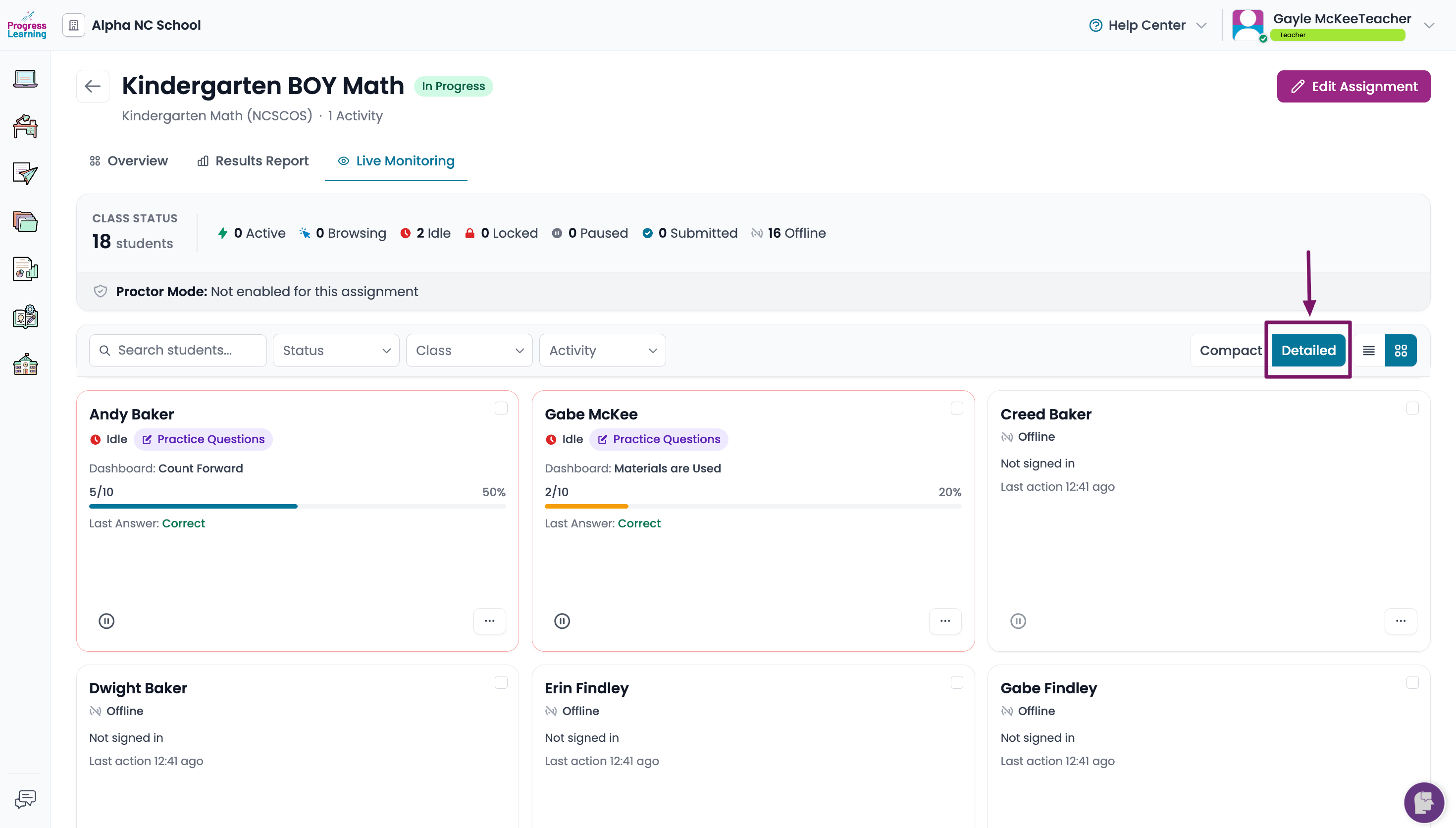The width and height of the screenshot is (1456, 828).
Task: Go back using the left arrow button
Action: tap(93, 87)
